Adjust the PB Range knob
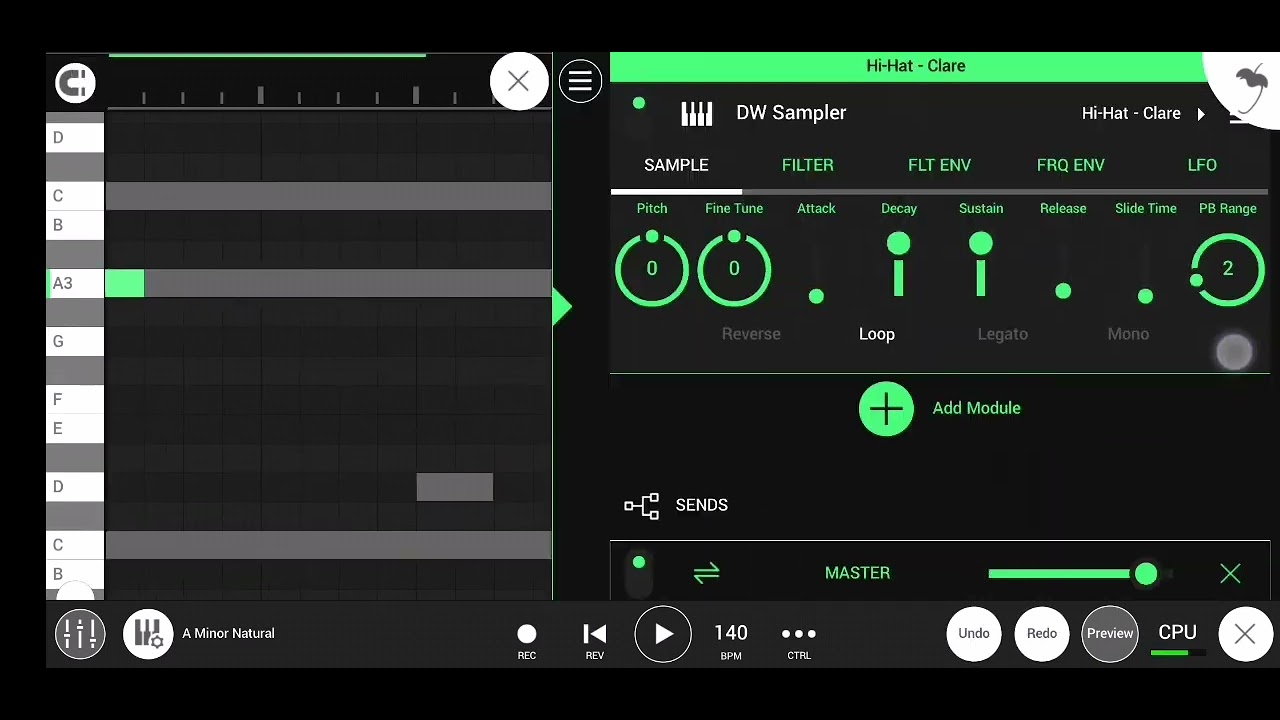 (x=1228, y=268)
